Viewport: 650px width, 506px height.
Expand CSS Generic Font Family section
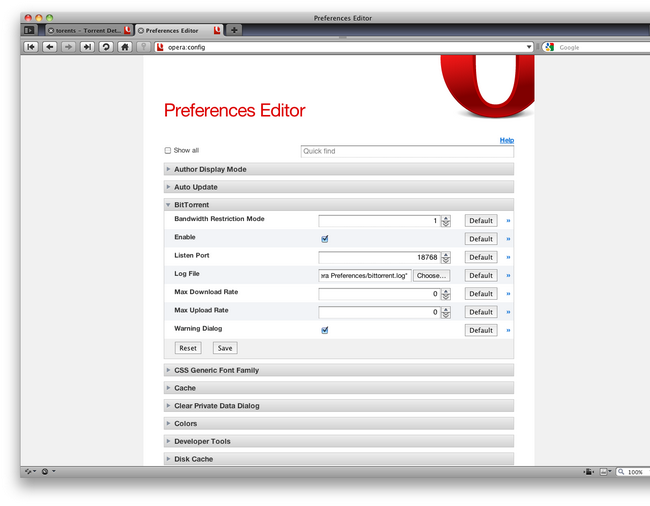tap(339, 370)
